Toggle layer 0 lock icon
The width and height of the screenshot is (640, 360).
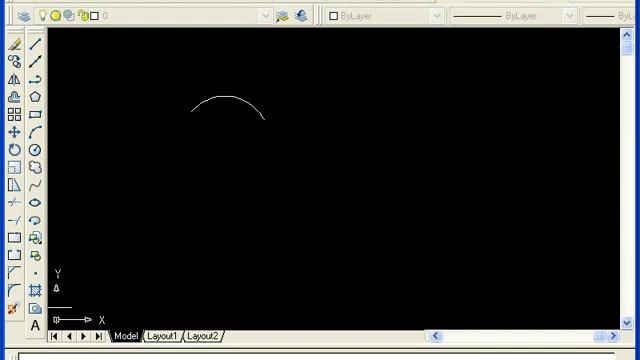(83, 16)
